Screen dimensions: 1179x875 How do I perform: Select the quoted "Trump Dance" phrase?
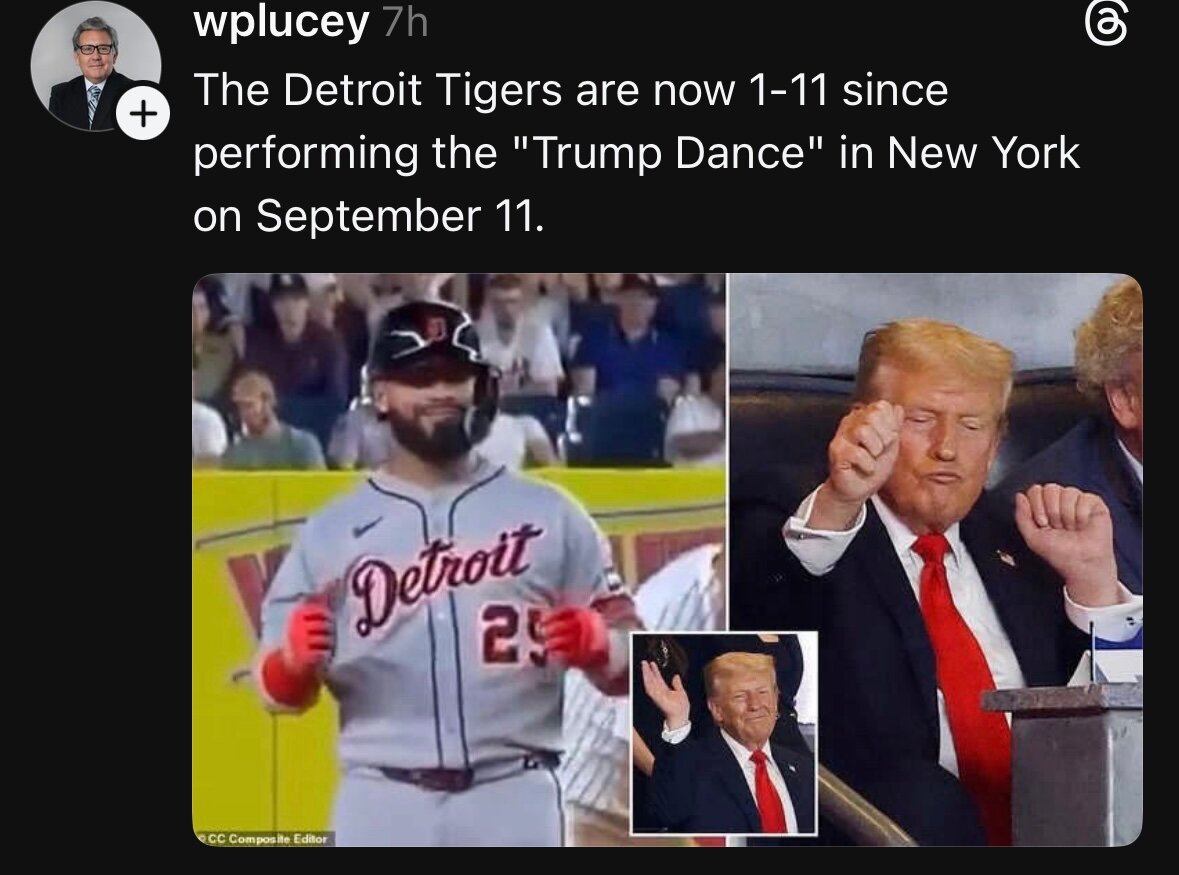pos(673,153)
